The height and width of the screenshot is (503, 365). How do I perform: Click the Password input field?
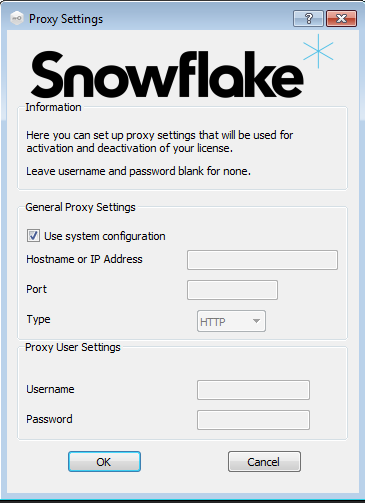[253, 420]
